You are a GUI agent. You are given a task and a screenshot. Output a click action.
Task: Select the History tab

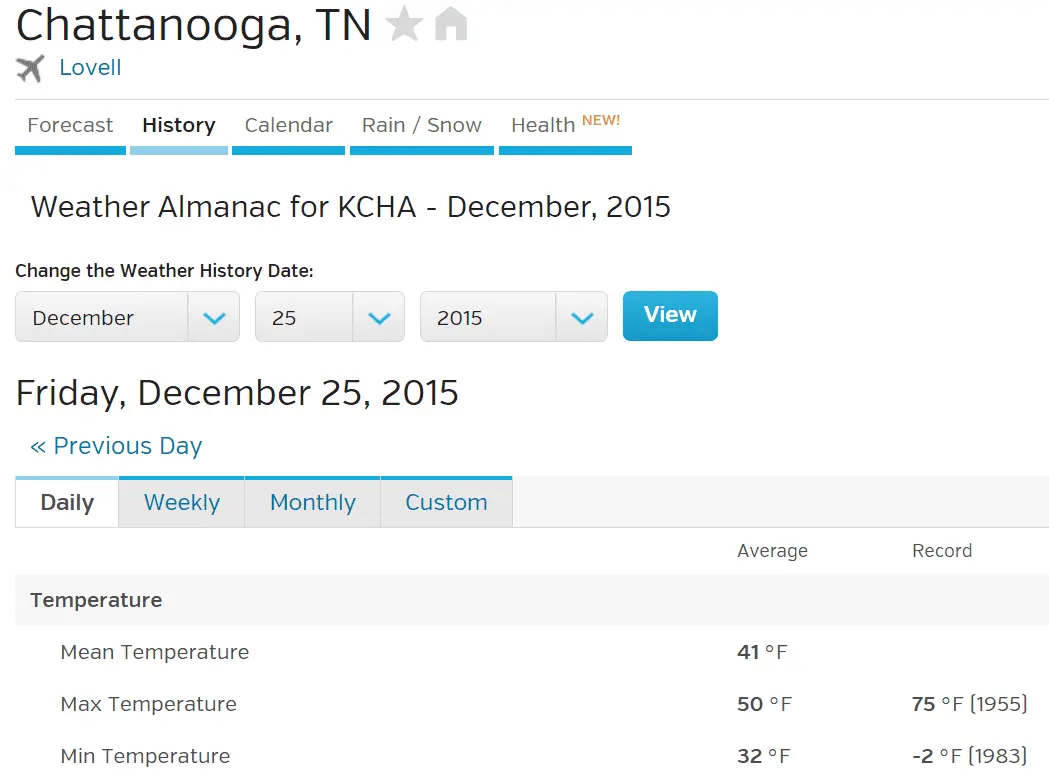(x=178, y=126)
